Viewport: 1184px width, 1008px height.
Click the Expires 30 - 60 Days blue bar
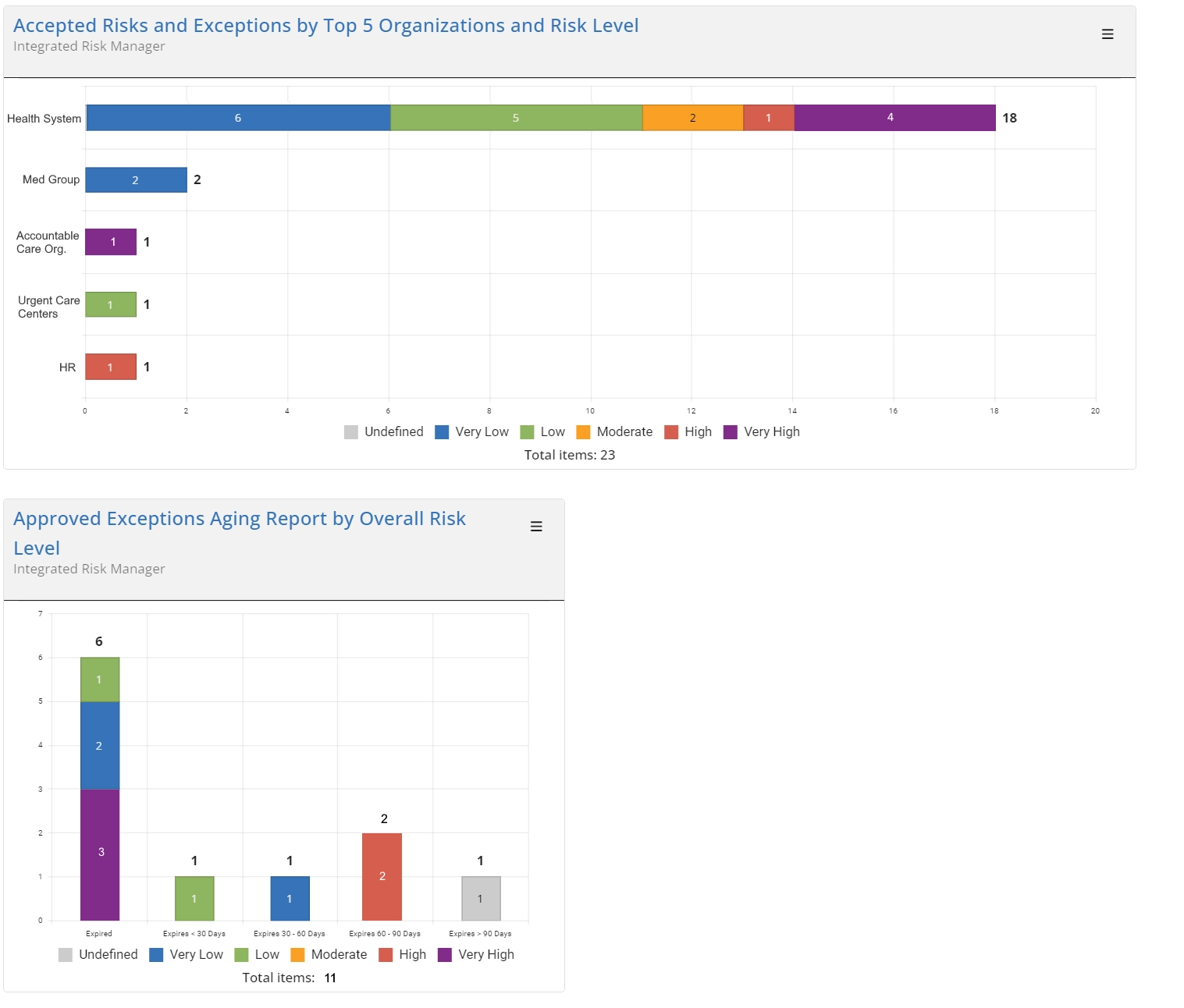(290, 899)
